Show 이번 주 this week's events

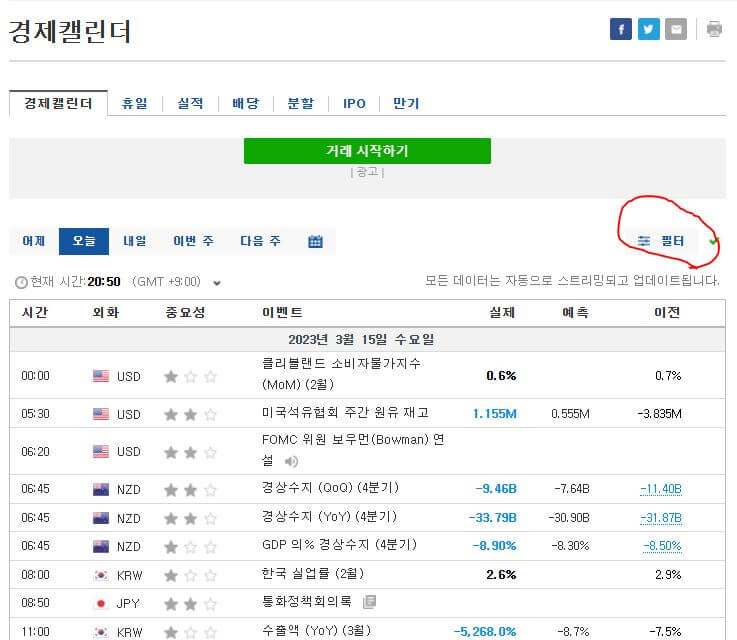point(194,241)
